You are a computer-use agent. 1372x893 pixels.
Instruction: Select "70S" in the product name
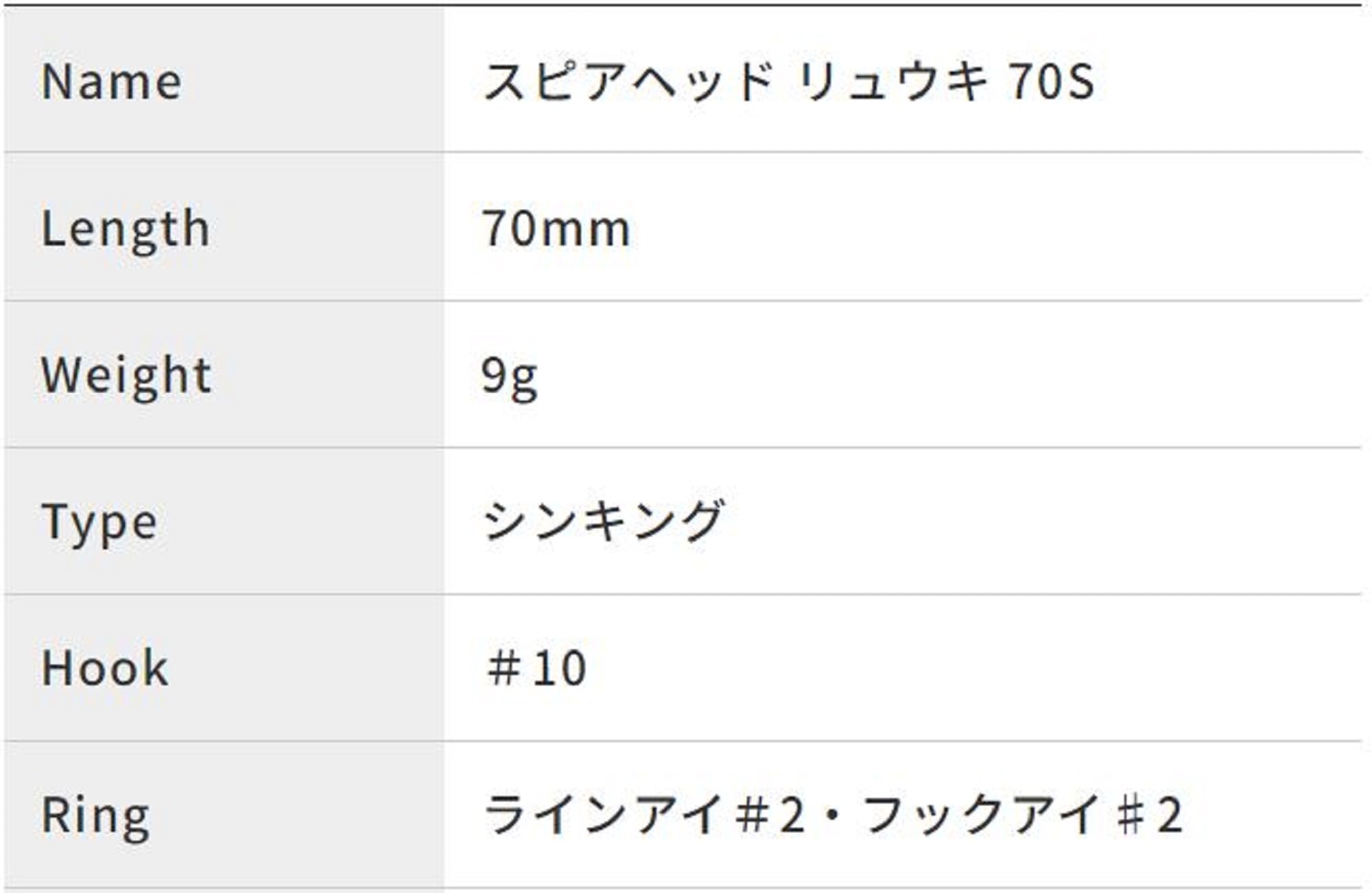pyautogui.click(x=1051, y=82)
